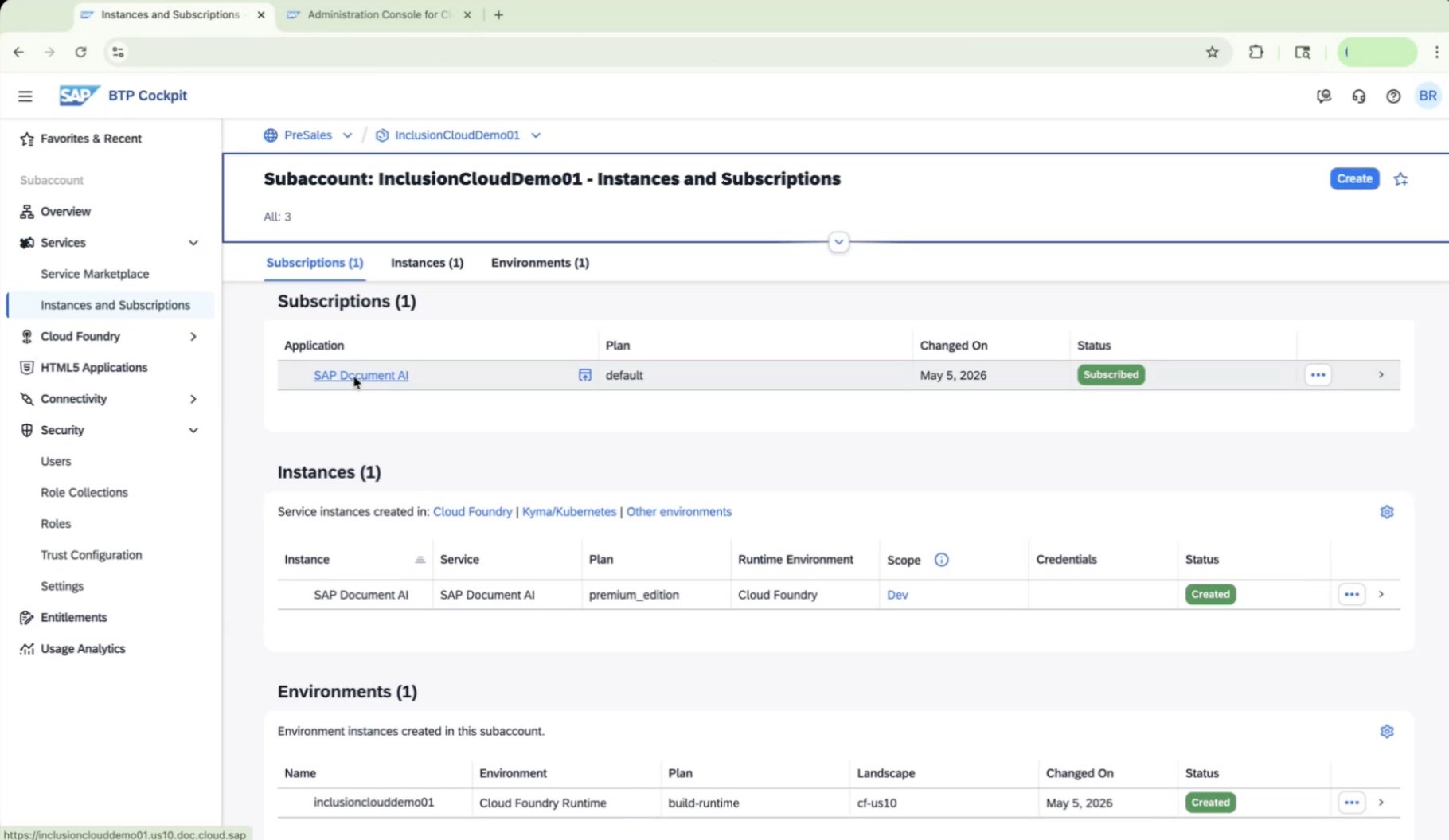This screenshot has height=840, width=1449.
Task: Open the notifications feedback icon in header
Action: click(1324, 96)
